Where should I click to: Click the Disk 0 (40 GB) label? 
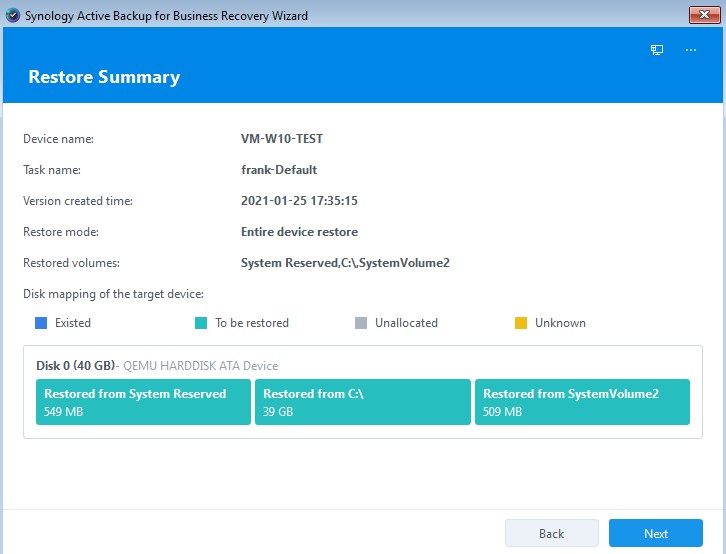75,366
